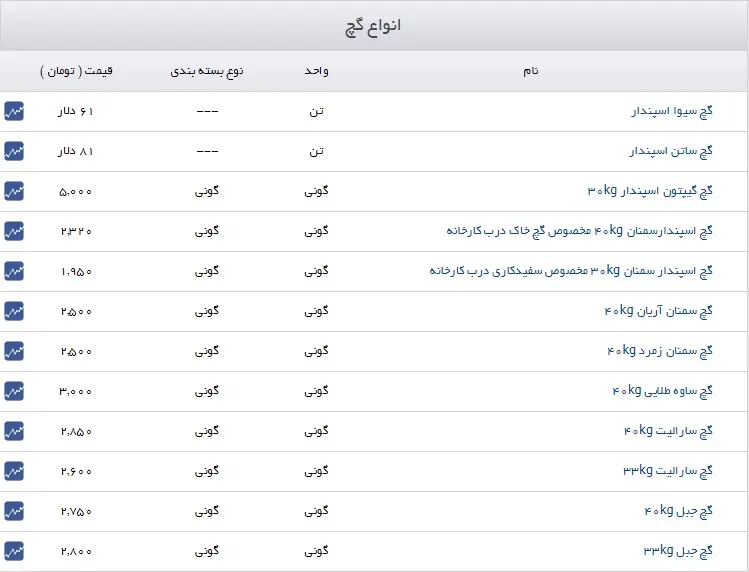Select the گچ سمنان آریان ۴۰kg link
This screenshot has width=749, height=572.
[x=658, y=312]
